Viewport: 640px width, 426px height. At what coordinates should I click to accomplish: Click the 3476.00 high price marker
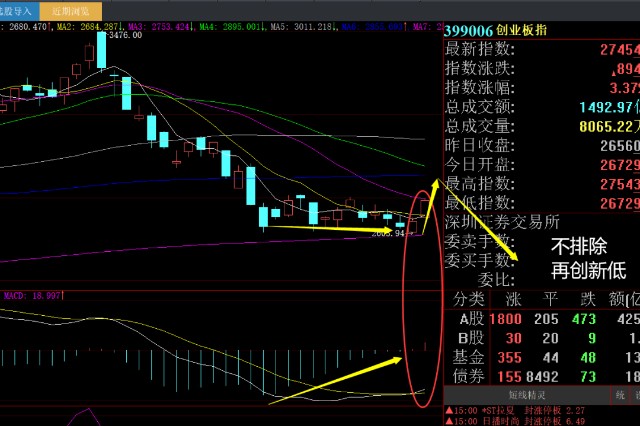[126, 36]
